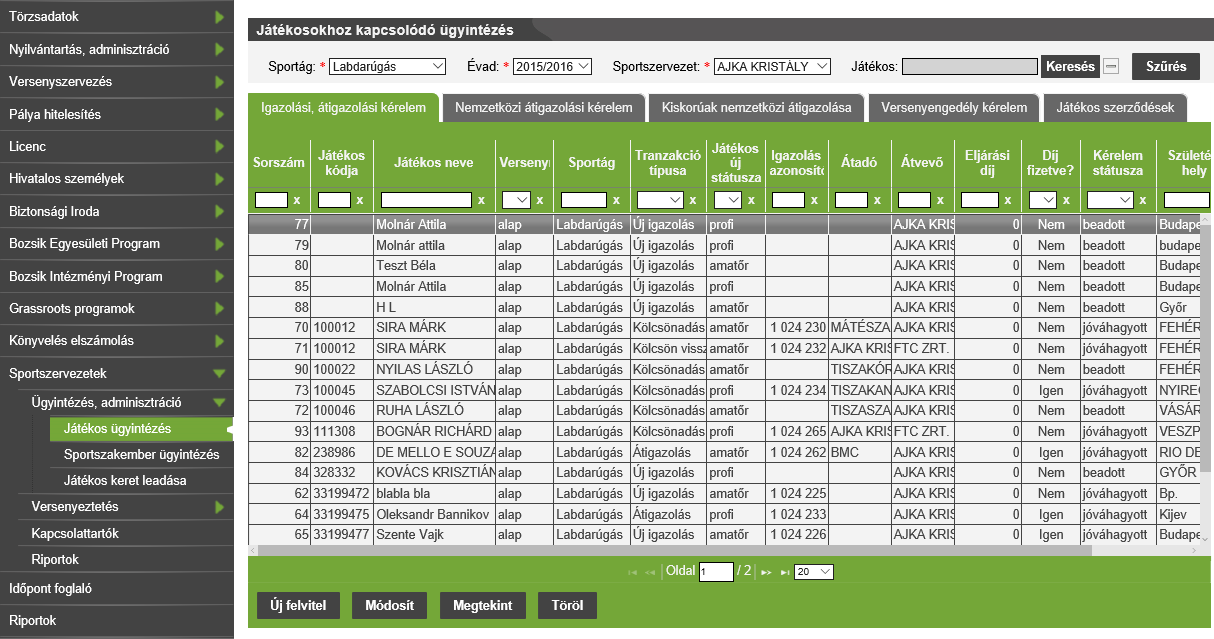Expand the Versenyeztetés submenu arrow
This screenshot has height=639, width=1214.
(x=219, y=508)
